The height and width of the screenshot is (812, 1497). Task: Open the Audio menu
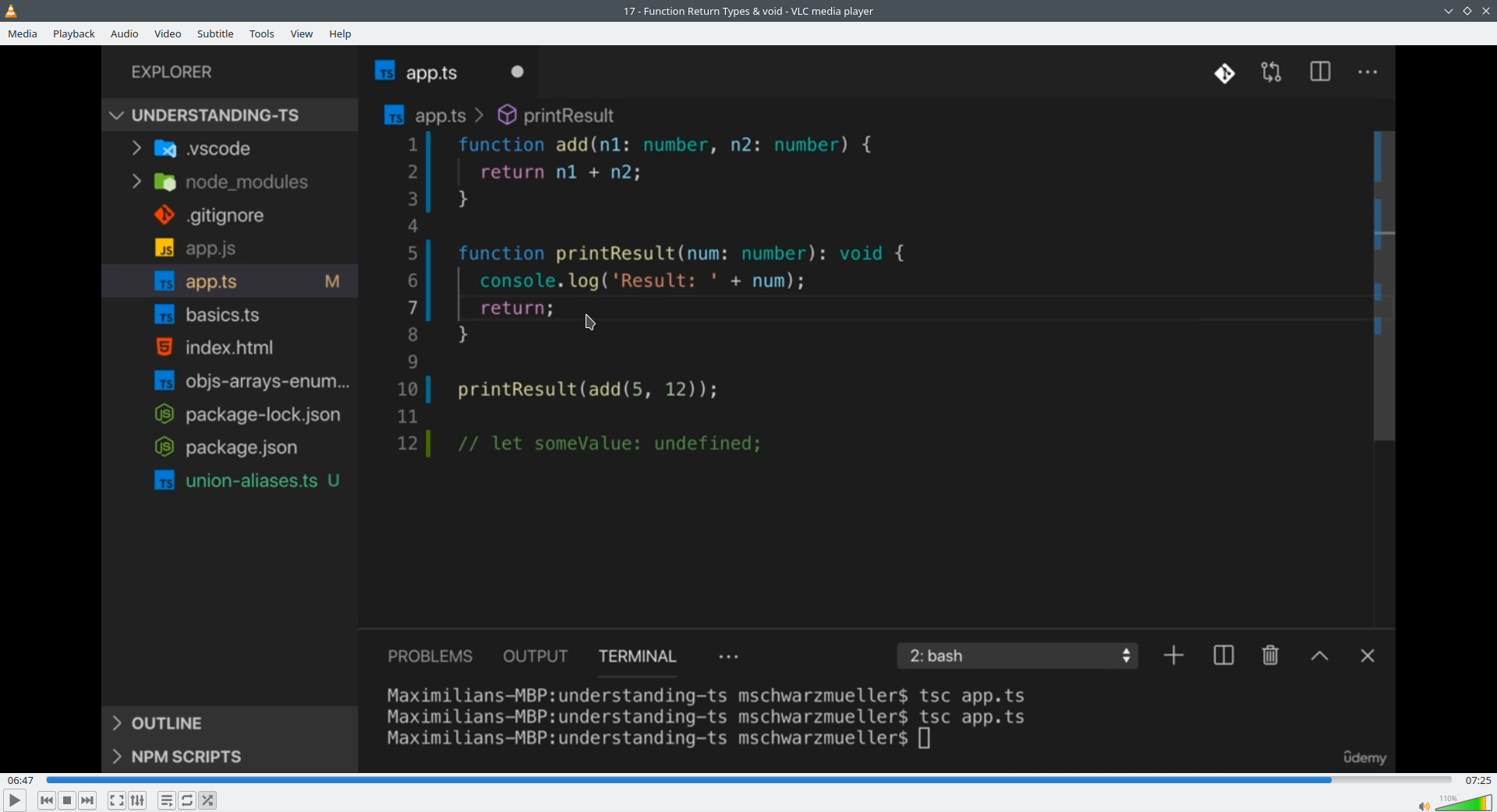125,34
